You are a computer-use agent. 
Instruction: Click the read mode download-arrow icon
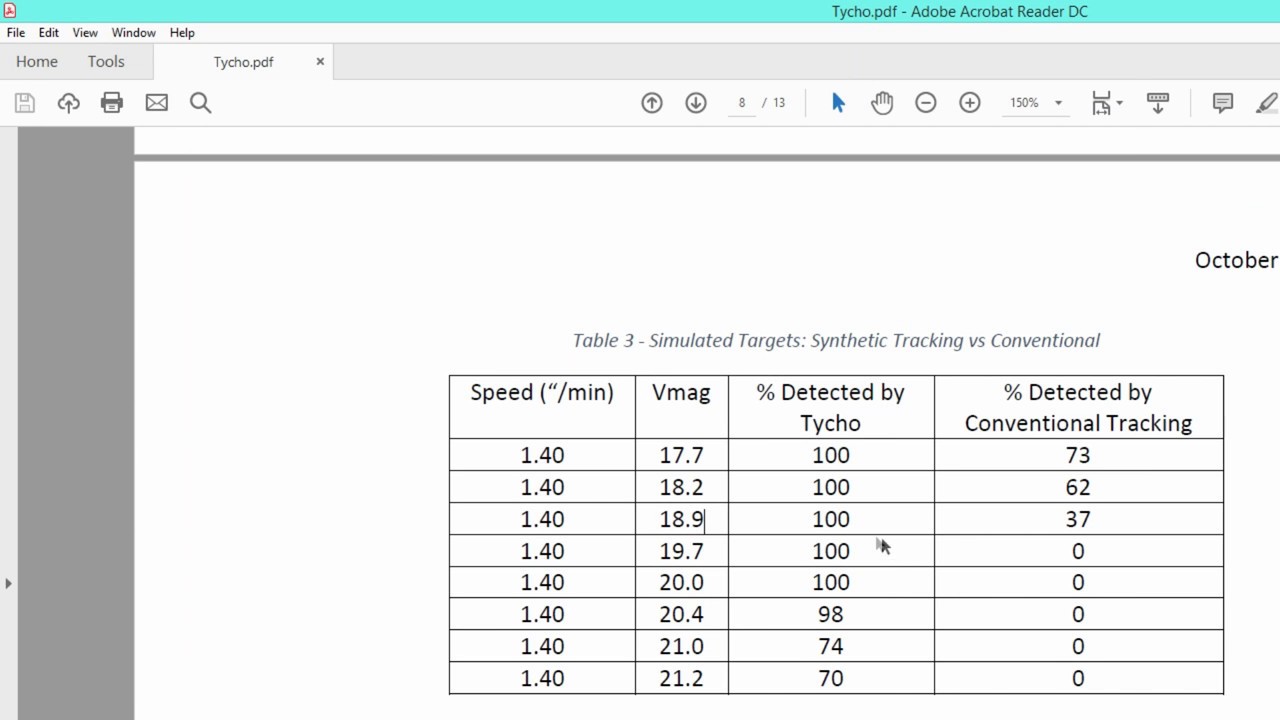(1158, 102)
